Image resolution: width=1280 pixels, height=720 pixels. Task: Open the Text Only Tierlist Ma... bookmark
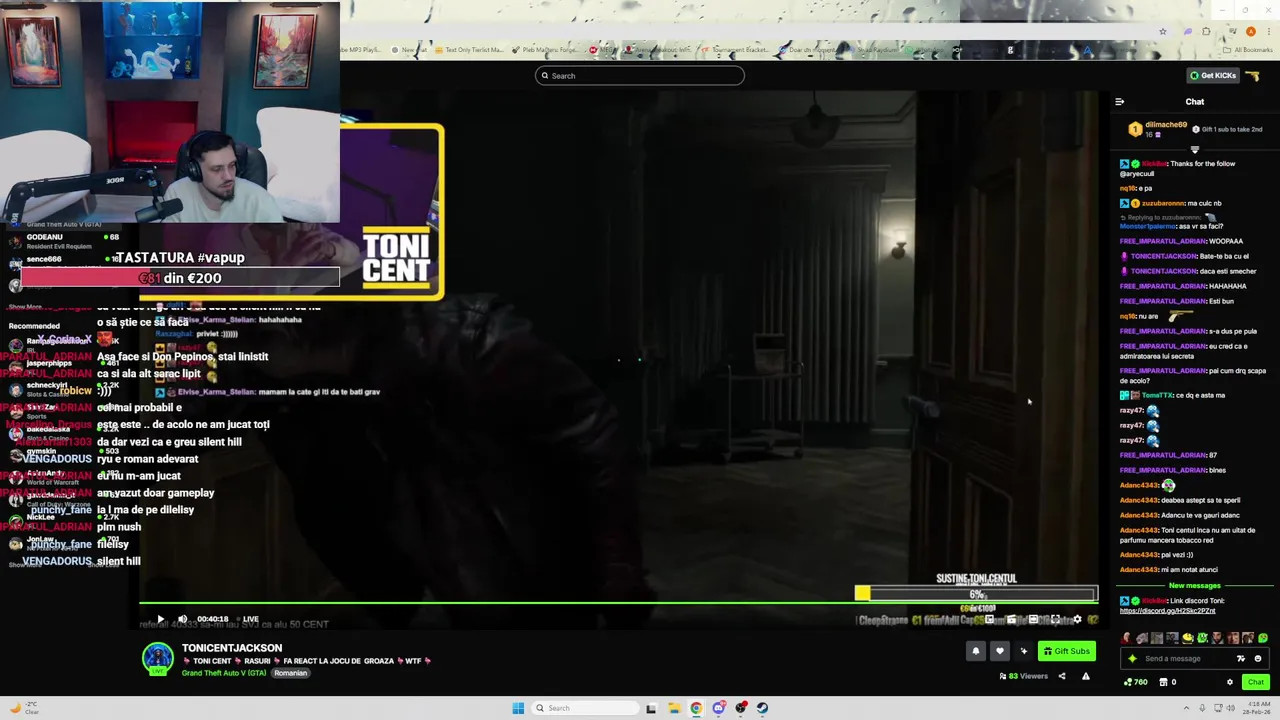(x=471, y=50)
